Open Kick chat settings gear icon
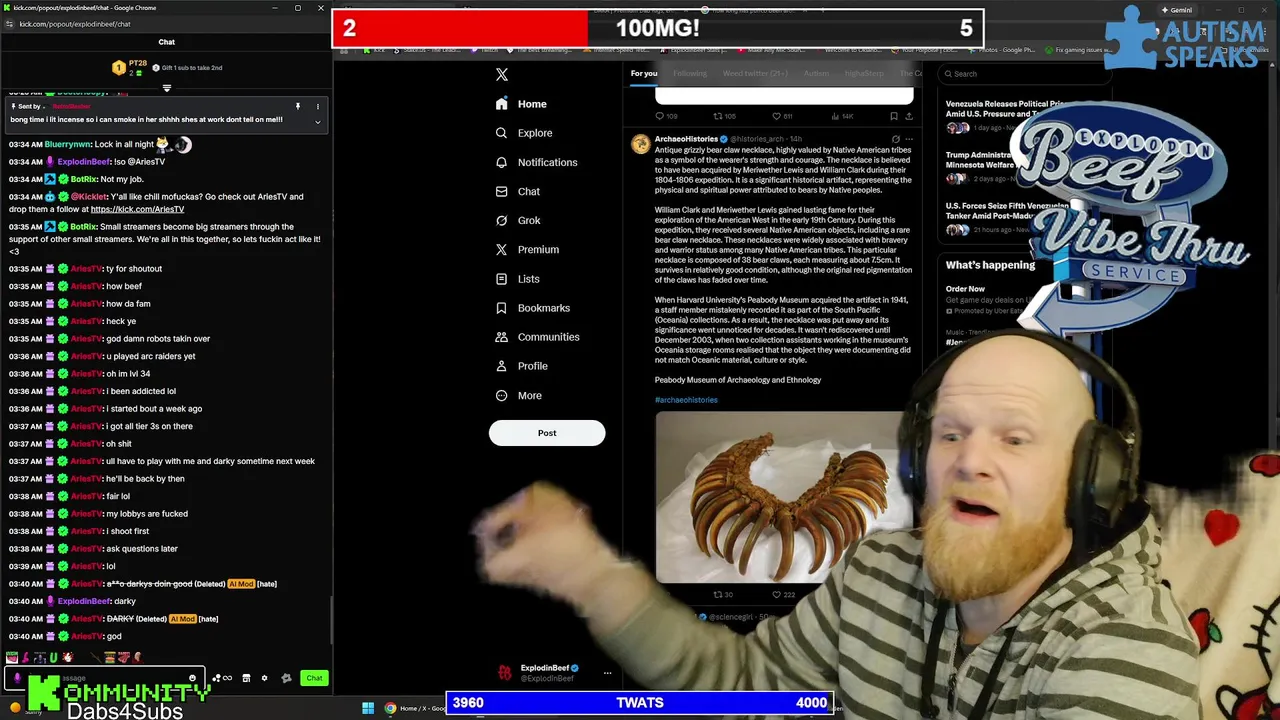This screenshot has height=720, width=1280. 264,678
